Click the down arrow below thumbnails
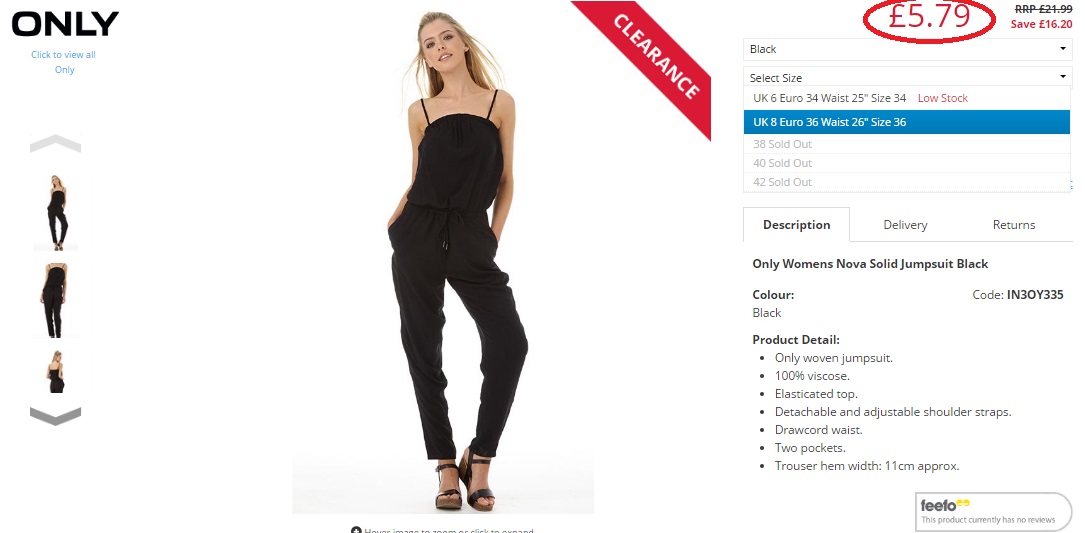 point(55,416)
